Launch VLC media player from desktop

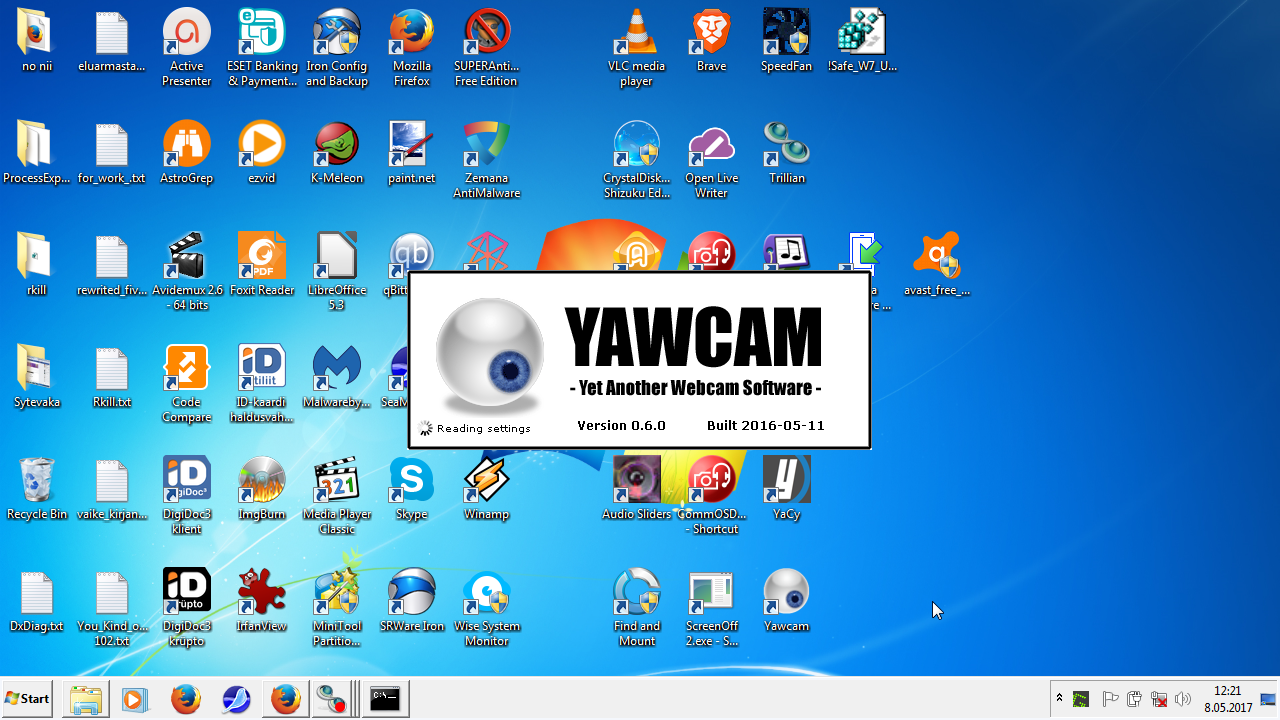pos(636,48)
